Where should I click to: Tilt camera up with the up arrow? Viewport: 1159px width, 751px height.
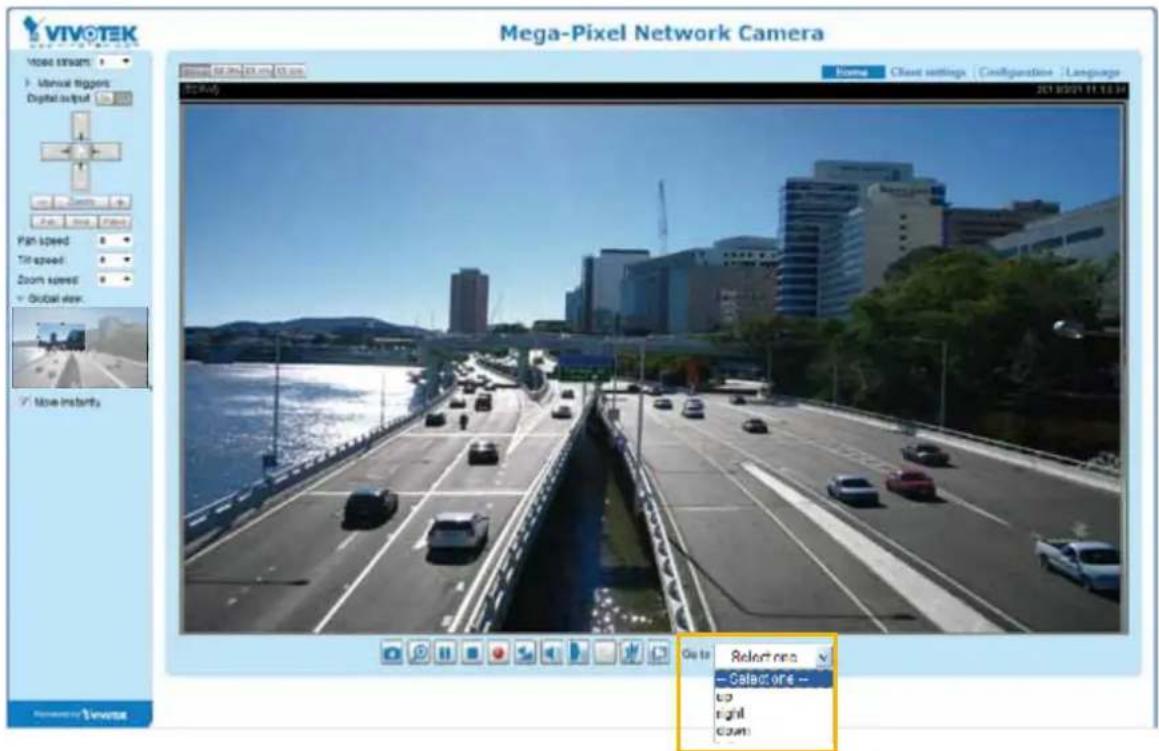(x=81, y=126)
